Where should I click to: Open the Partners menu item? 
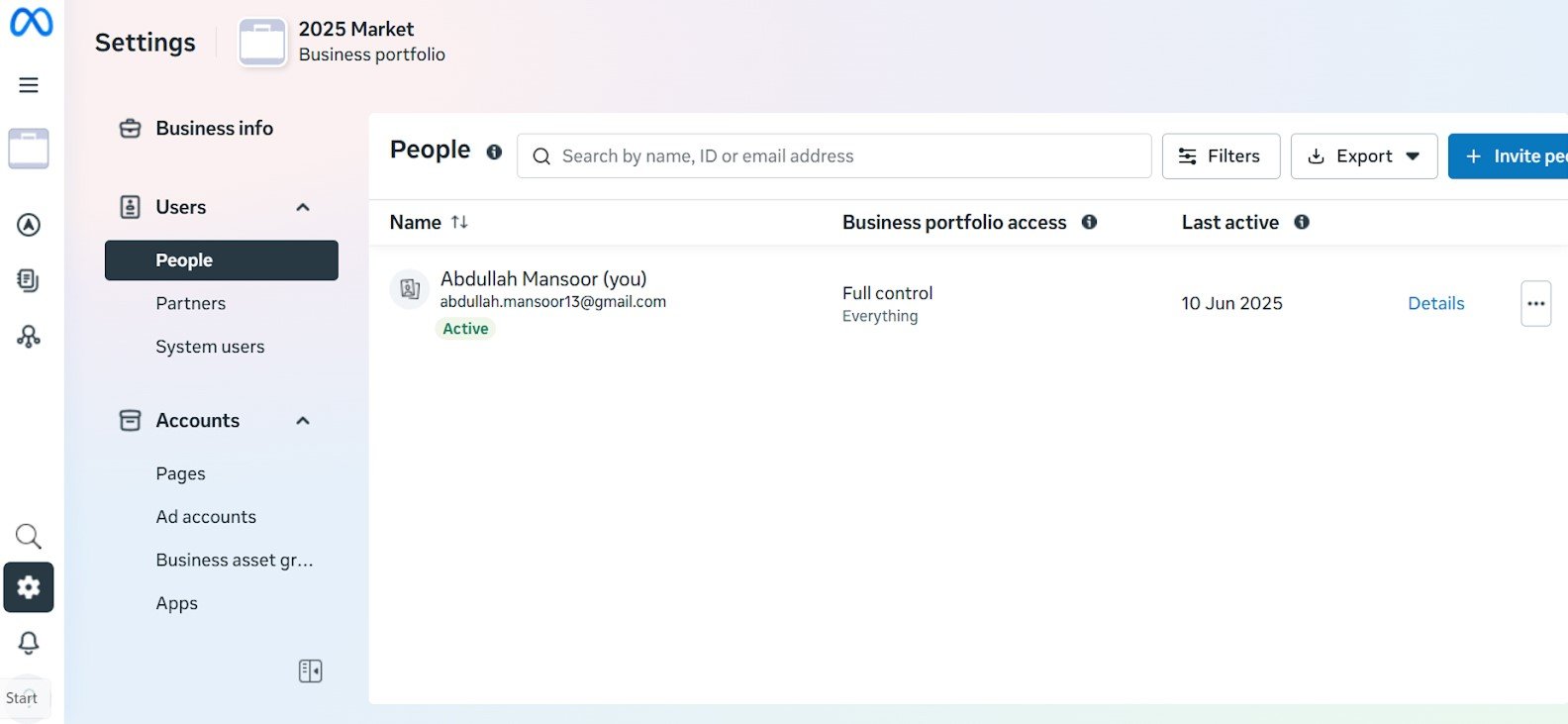(191, 303)
